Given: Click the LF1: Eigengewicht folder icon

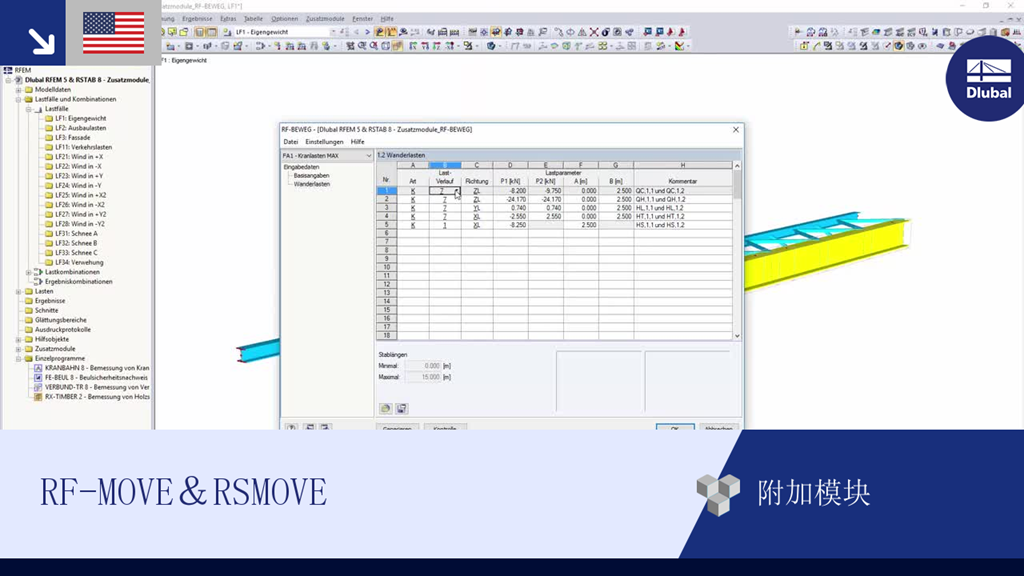Looking at the screenshot, I should 49,118.
